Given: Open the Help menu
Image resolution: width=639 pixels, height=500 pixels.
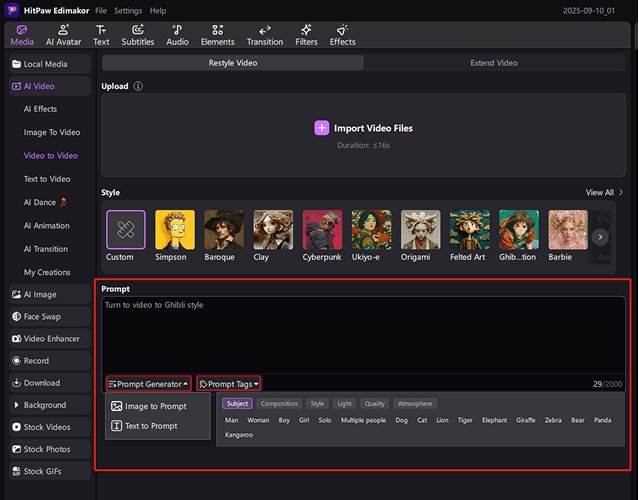Looking at the screenshot, I should click(157, 11).
